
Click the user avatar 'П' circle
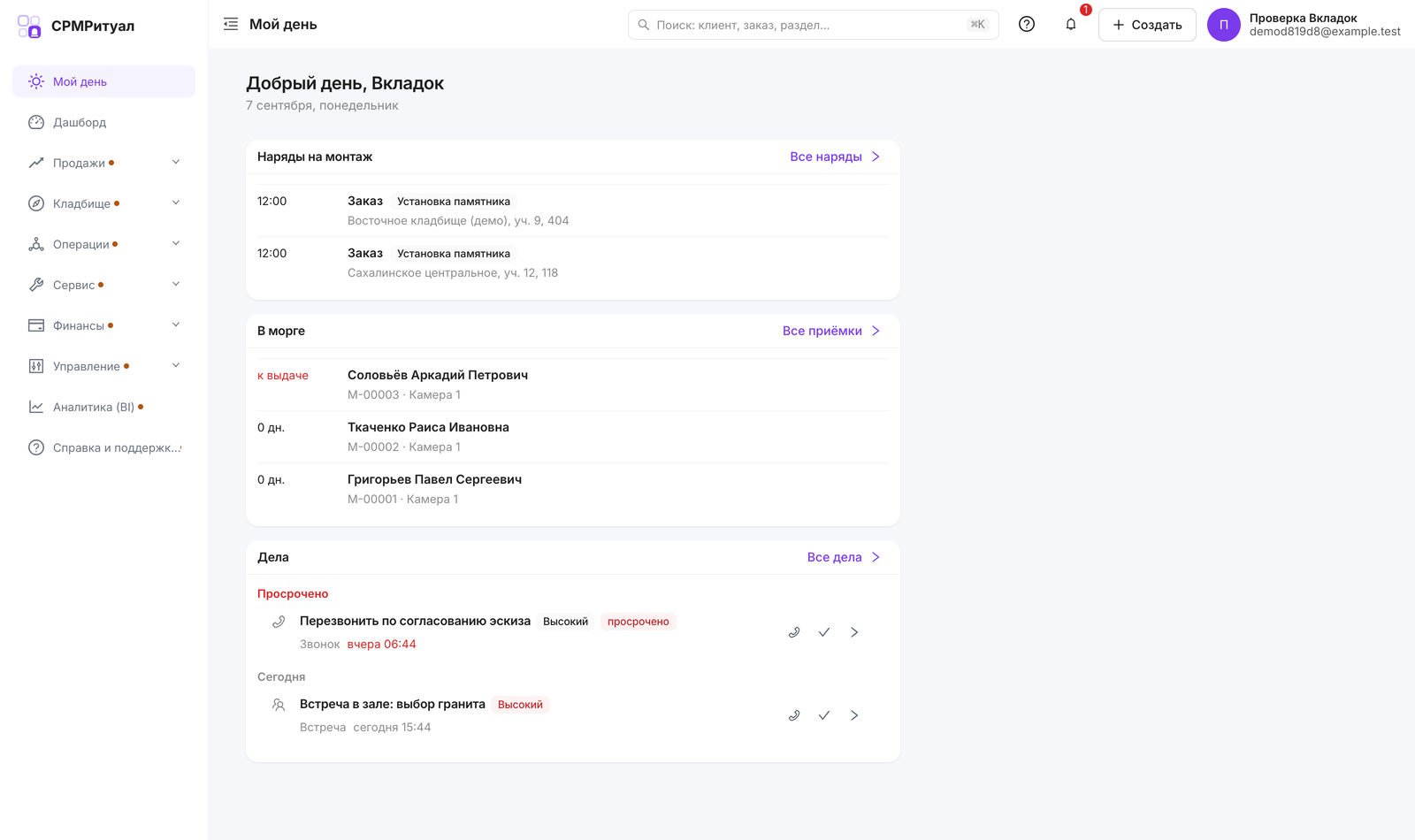pyautogui.click(x=1224, y=25)
